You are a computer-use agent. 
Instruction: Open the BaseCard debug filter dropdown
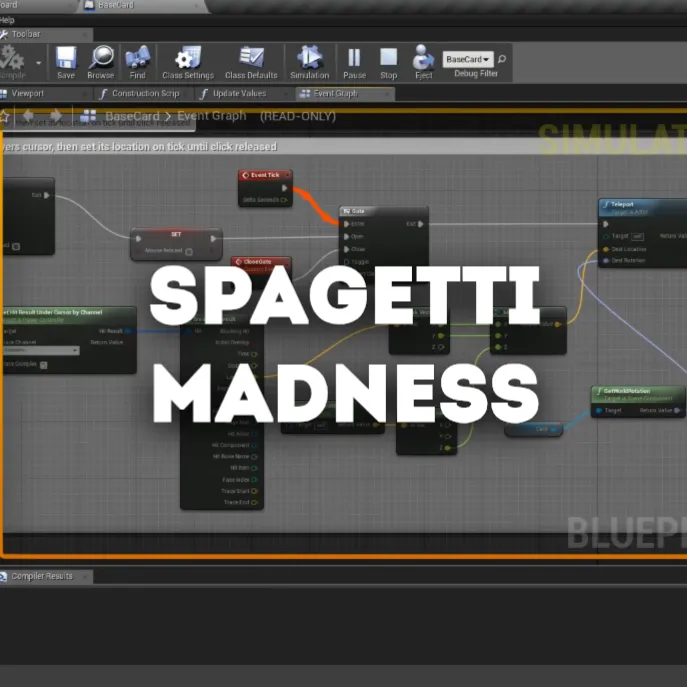(x=467, y=59)
